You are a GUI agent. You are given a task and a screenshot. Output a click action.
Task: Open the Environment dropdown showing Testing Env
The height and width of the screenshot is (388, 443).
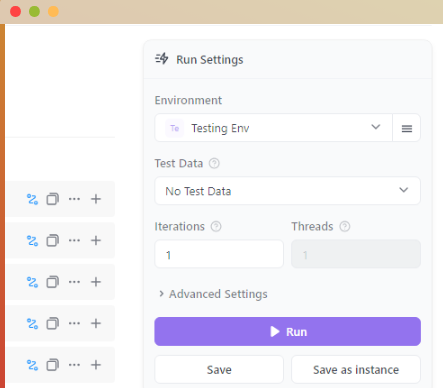tap(273, 128)
